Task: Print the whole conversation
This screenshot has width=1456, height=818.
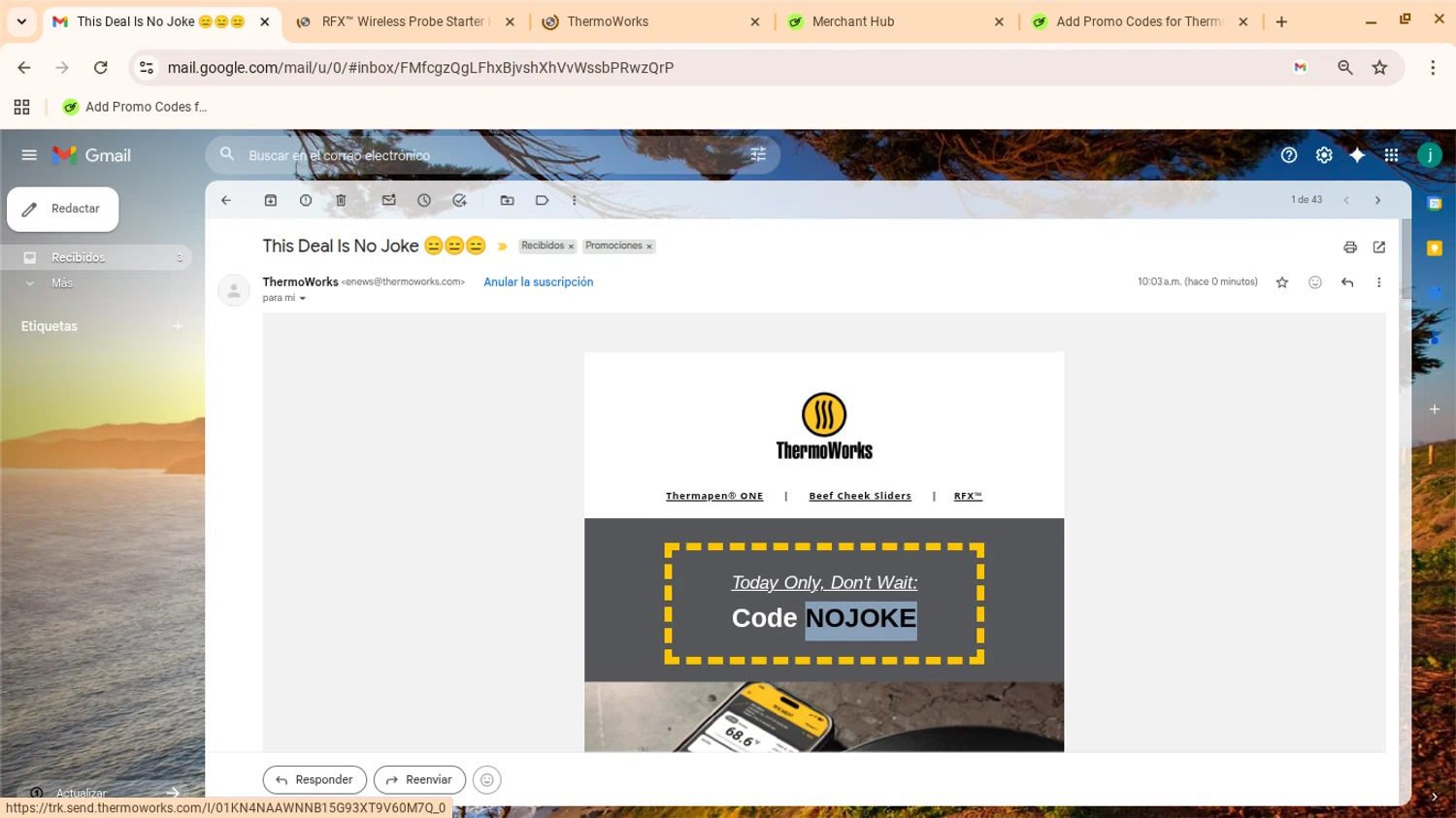Action: (x=1350, y=247)
